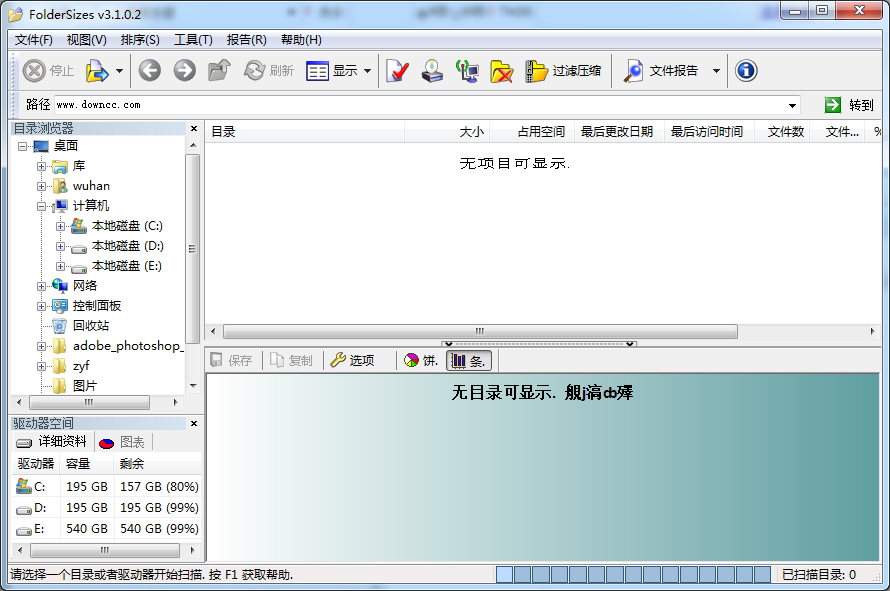This screenshot has height=591, width=890.
Task: Open the path address bar dropdown
Action: (x=794, y=104)
